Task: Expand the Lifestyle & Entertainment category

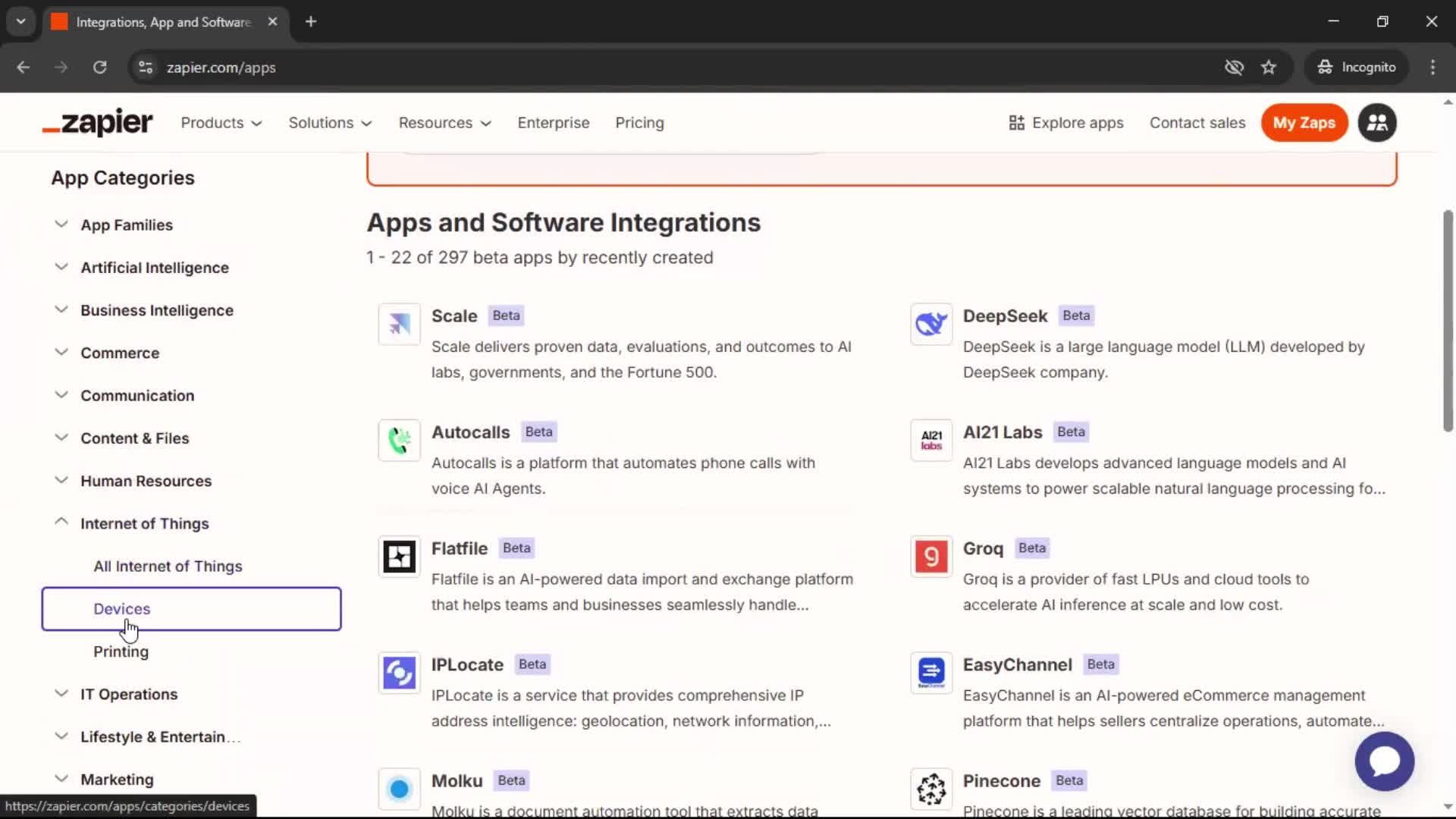Action: 61,736
